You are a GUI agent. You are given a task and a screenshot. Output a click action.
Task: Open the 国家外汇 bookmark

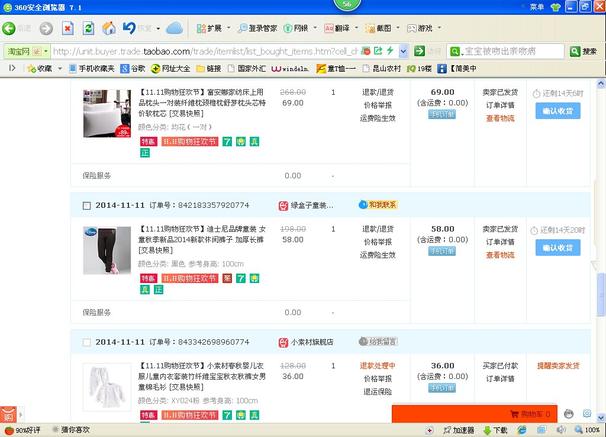247,69
